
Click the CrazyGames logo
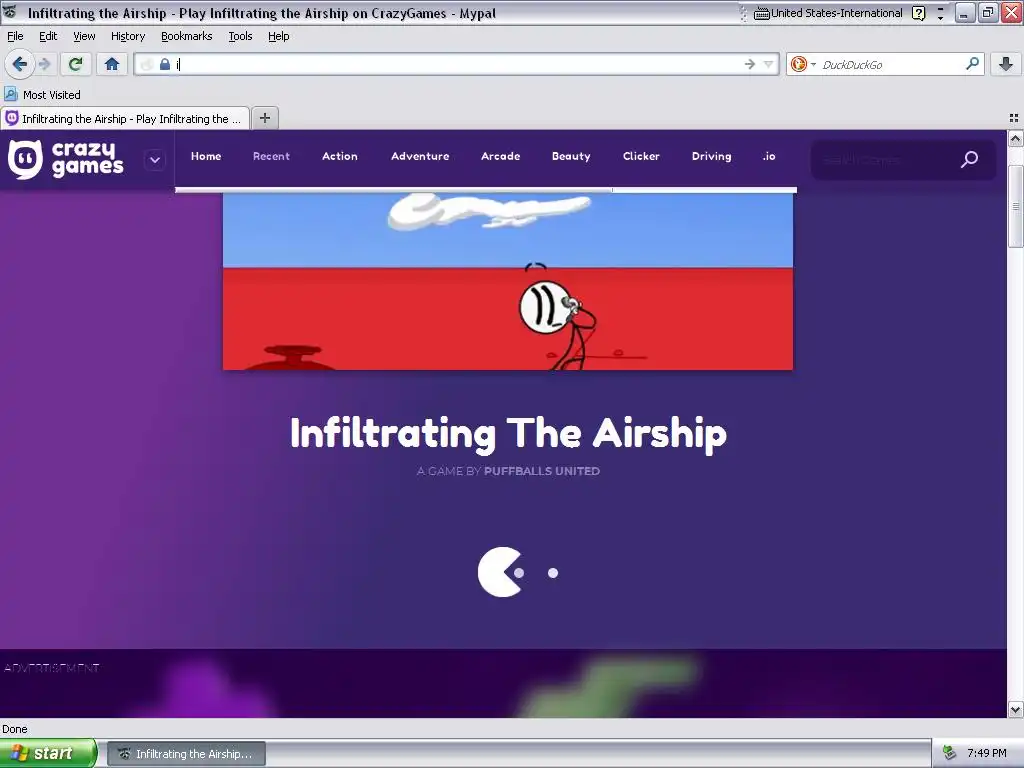click(x=65, y=159)
